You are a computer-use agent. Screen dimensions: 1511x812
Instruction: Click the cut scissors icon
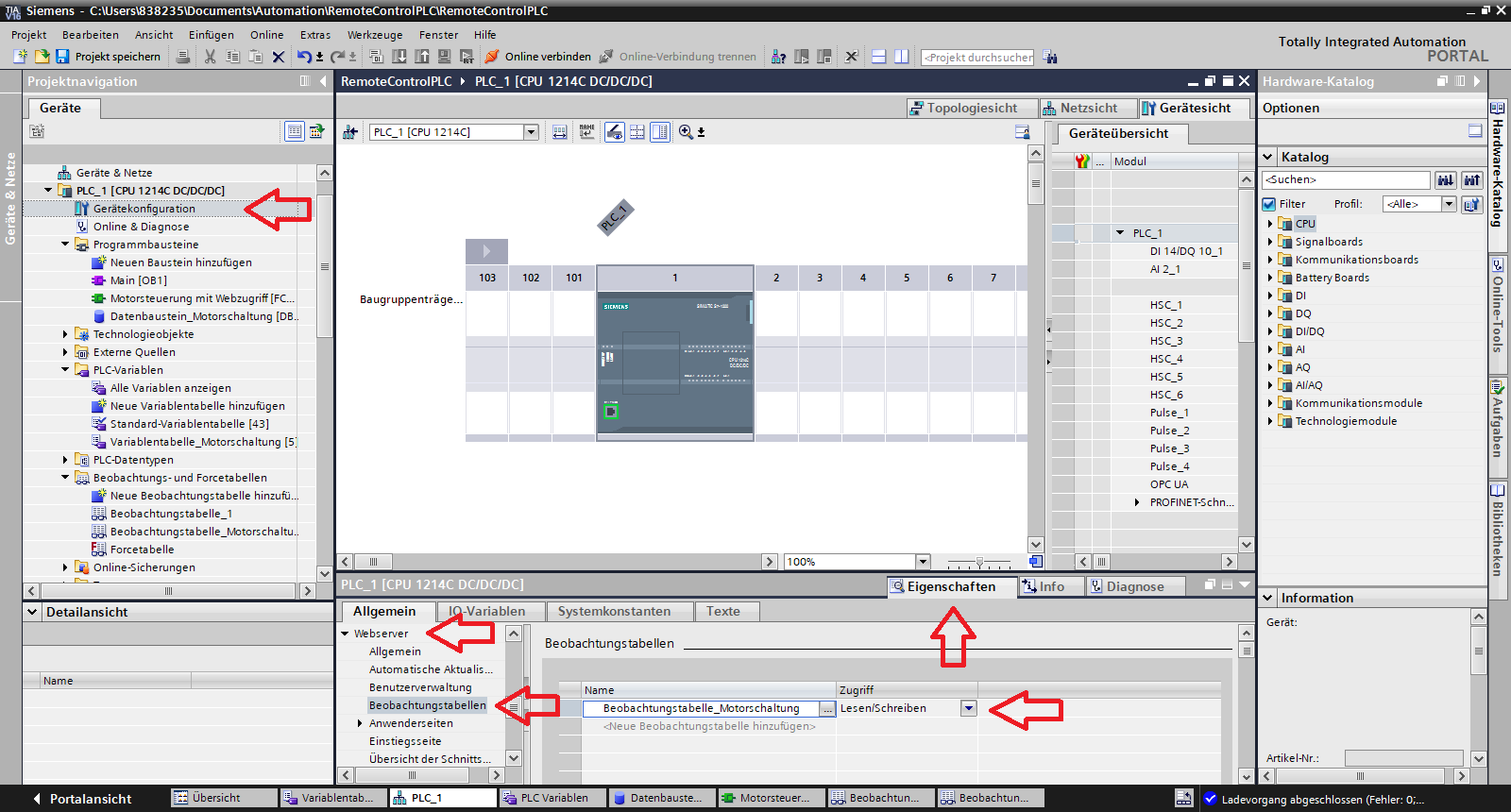[x=210, y=57]
